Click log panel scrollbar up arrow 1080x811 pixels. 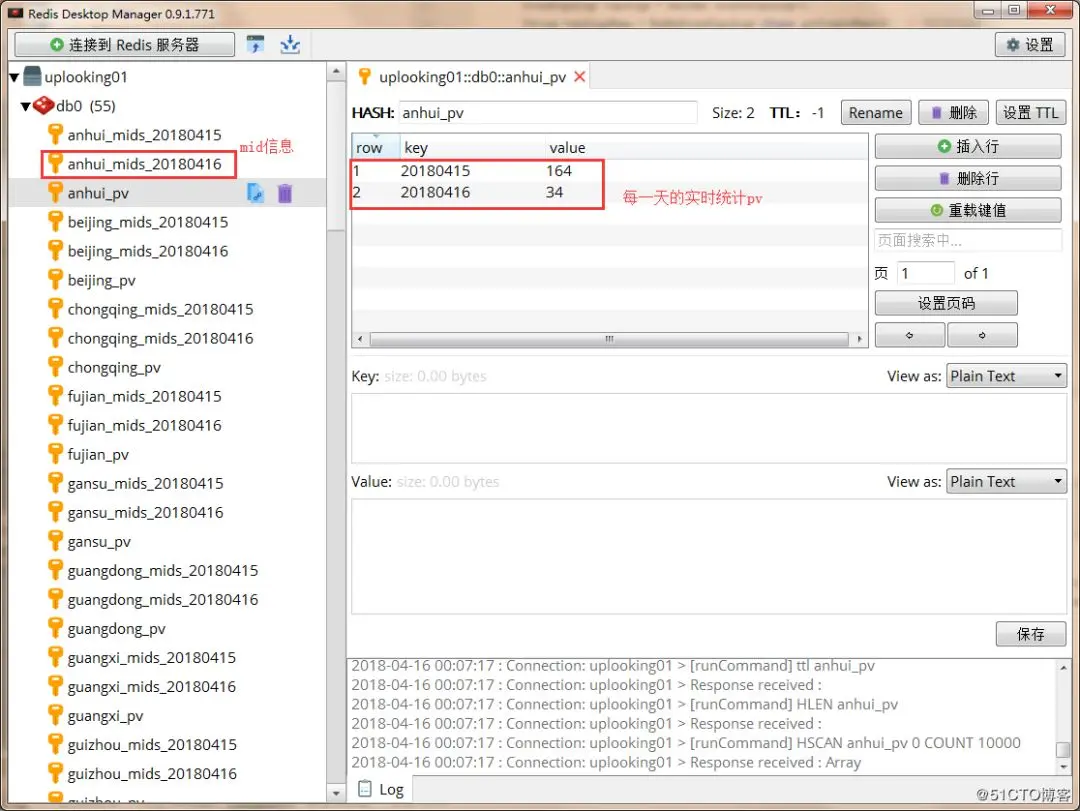point(1063,668)
